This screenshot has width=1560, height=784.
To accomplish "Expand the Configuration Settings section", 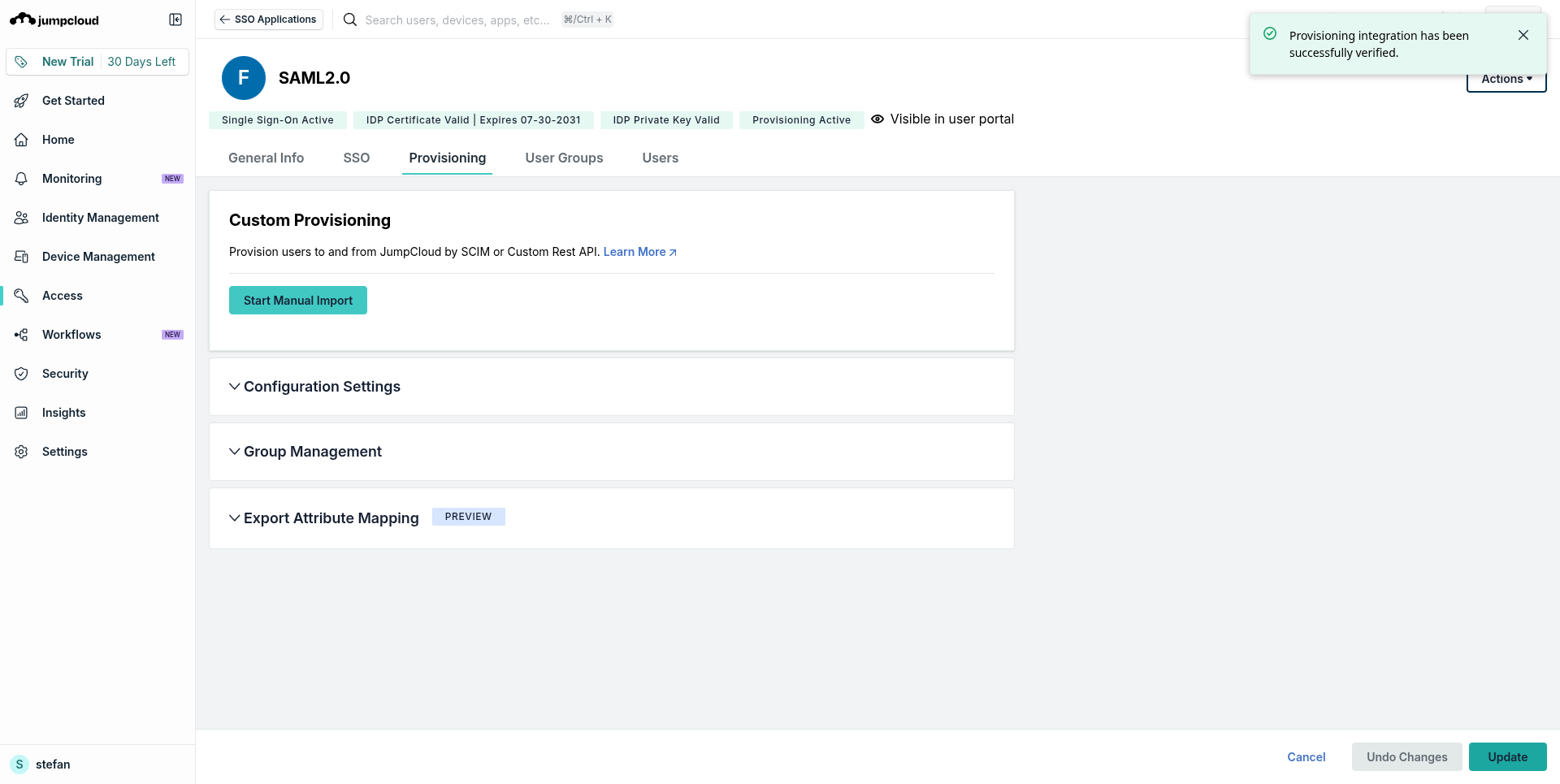I will (x=611, y=387).
